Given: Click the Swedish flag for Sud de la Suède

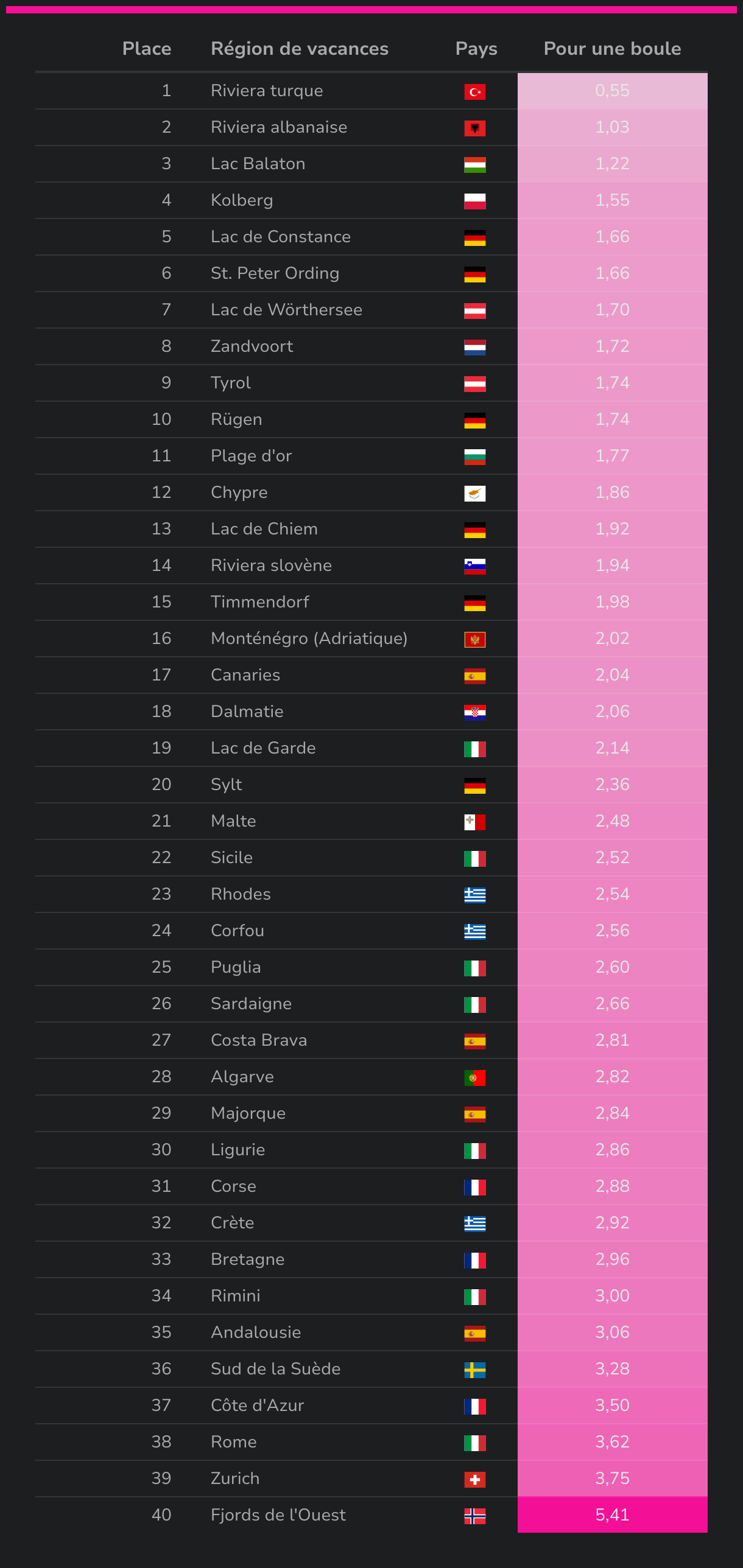Looking at the screenshot, I should click(x=474, y=1370).
